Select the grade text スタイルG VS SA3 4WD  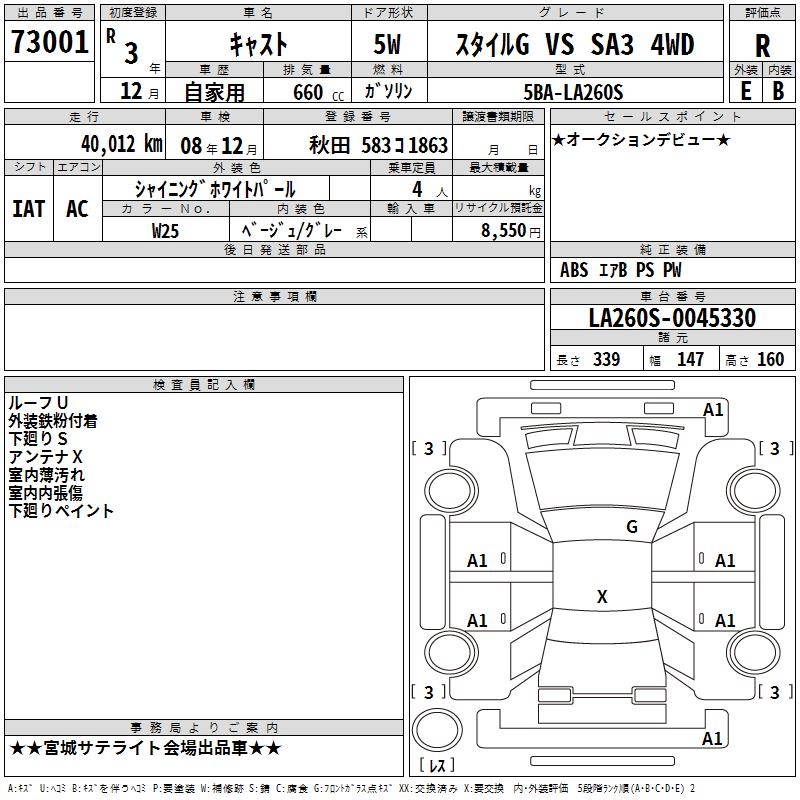574,45
